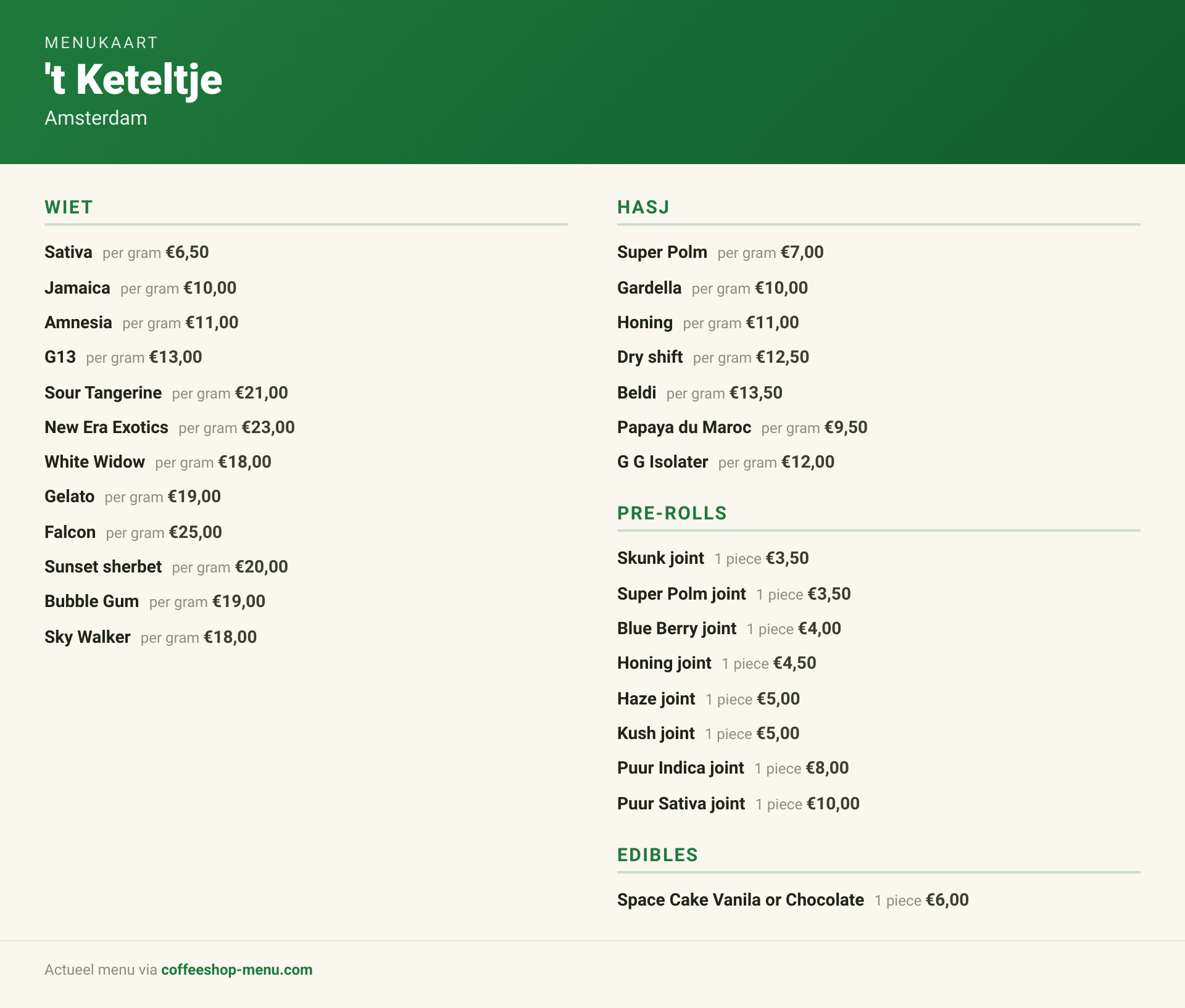Click the Amnesia menu item
Screen dimensions: 1185x1008
[78, 323]
